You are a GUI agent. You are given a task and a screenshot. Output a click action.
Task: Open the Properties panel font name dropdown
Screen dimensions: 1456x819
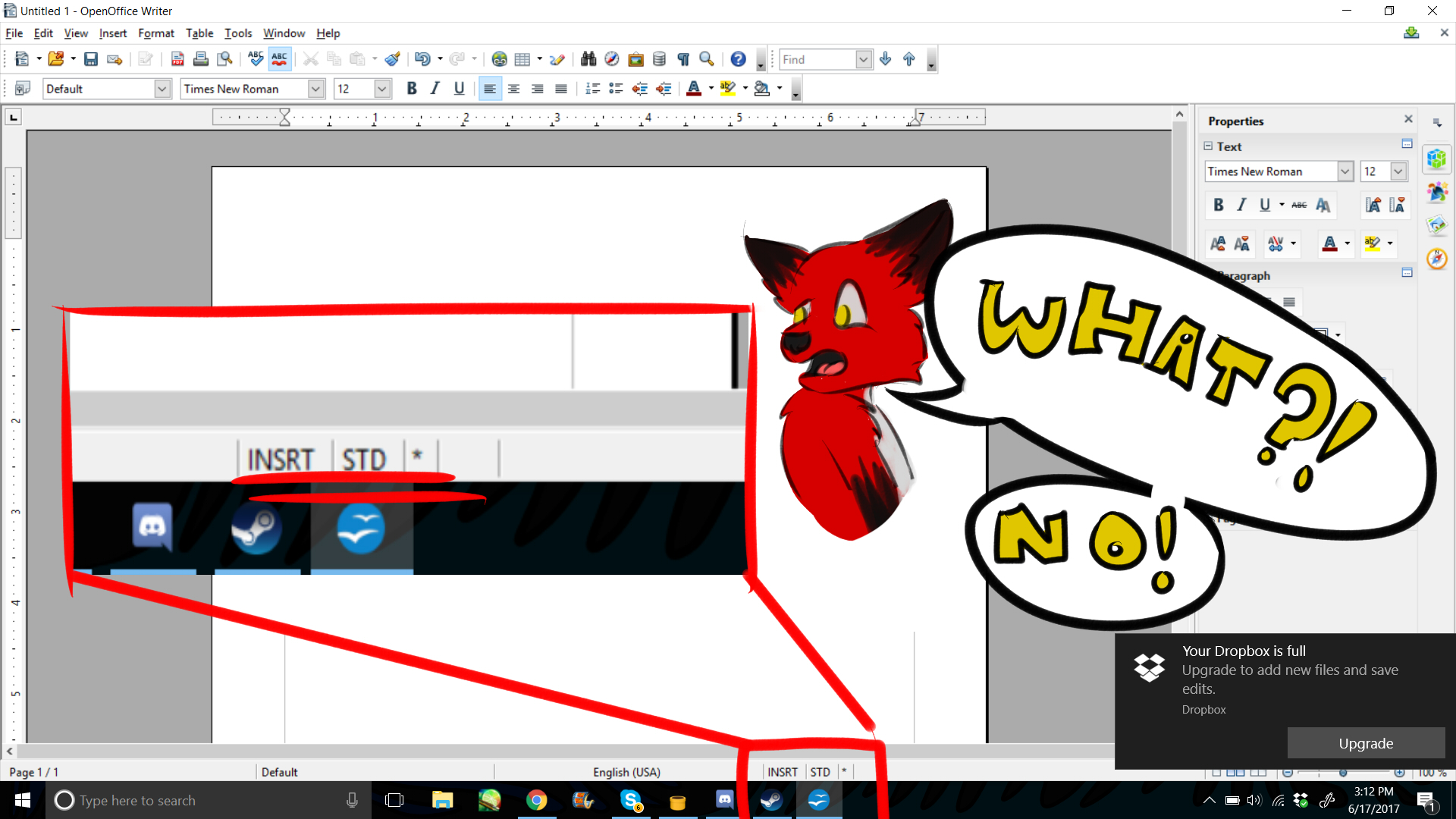(x=1345, y=171)
